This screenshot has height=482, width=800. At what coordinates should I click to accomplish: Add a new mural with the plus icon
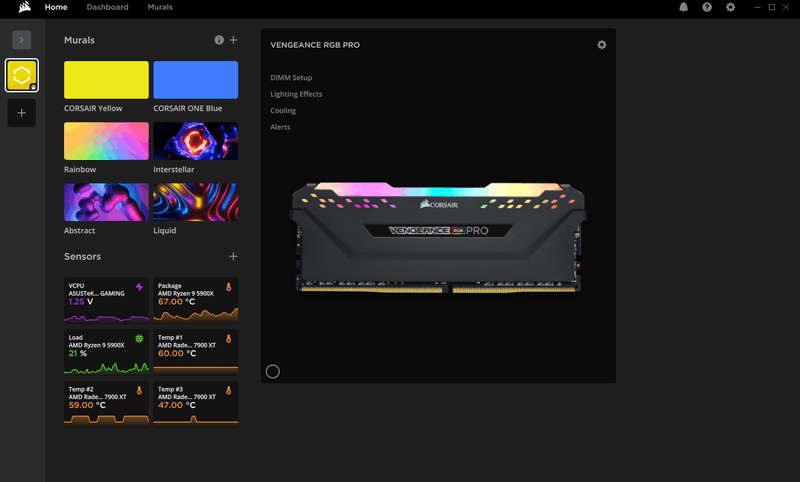pyautogui.click(x=233, y=40)
